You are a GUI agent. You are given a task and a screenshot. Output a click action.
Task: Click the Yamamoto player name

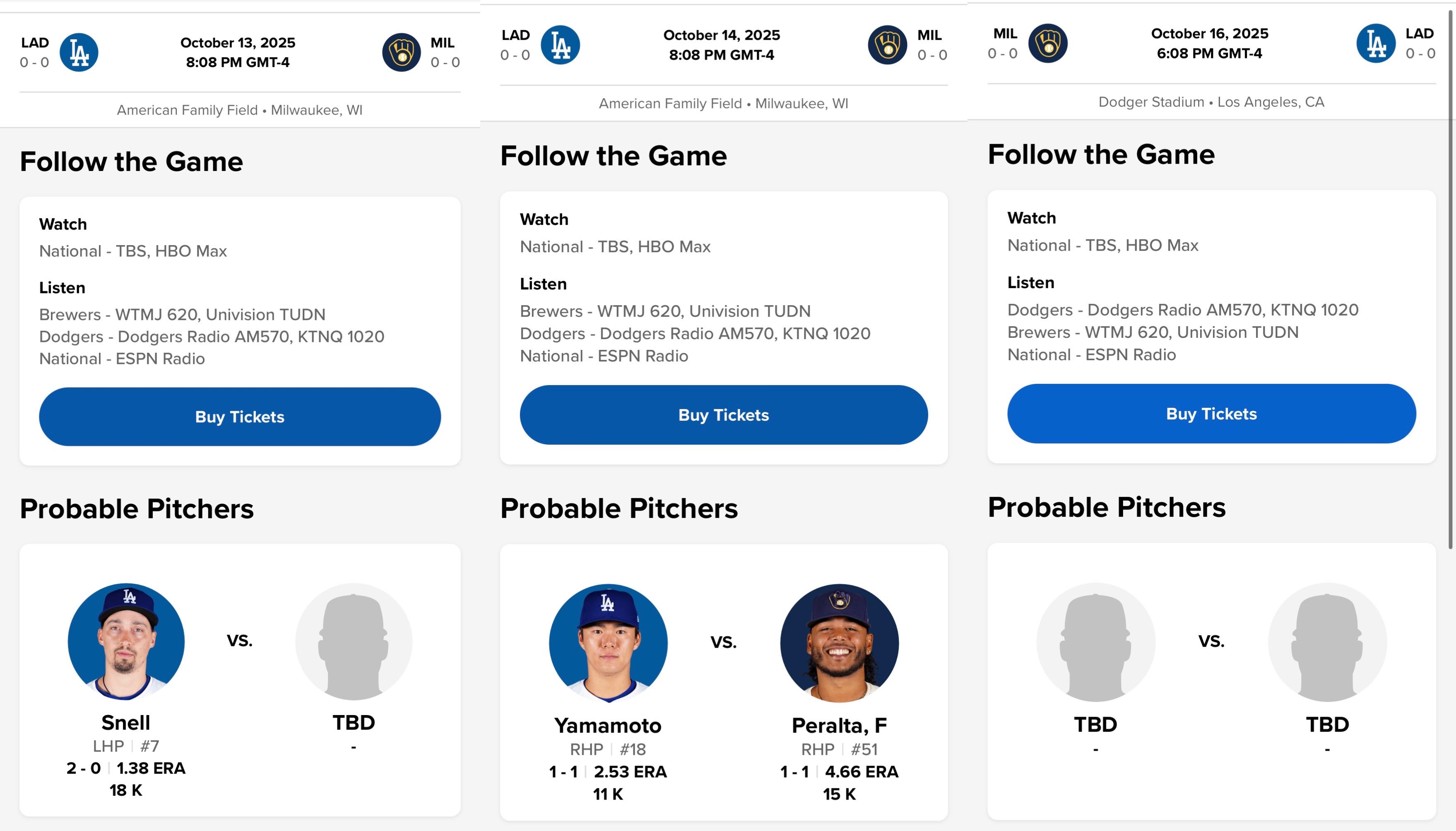608,725
